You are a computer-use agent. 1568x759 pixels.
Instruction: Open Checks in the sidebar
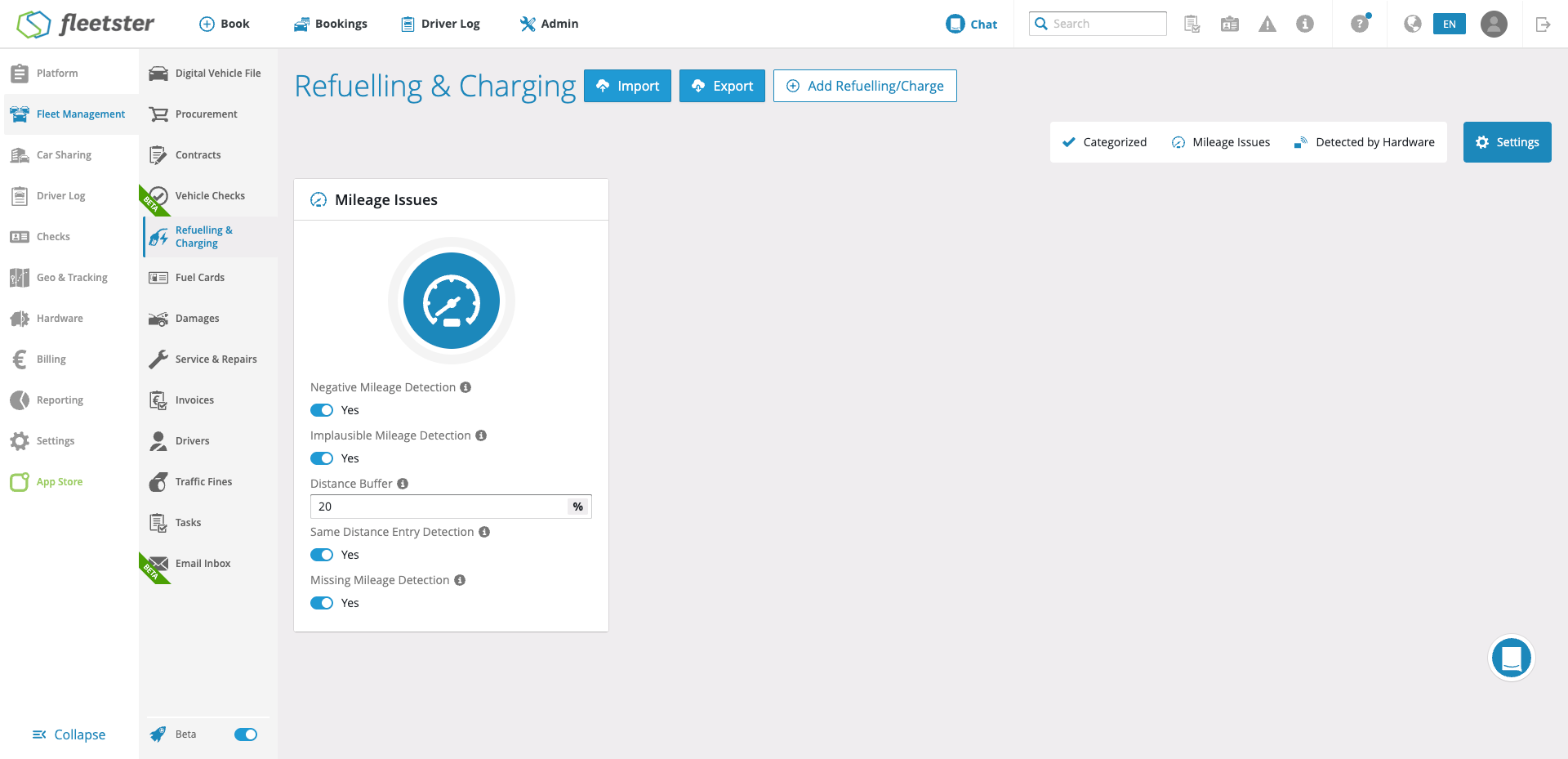(x=69, y=237)
